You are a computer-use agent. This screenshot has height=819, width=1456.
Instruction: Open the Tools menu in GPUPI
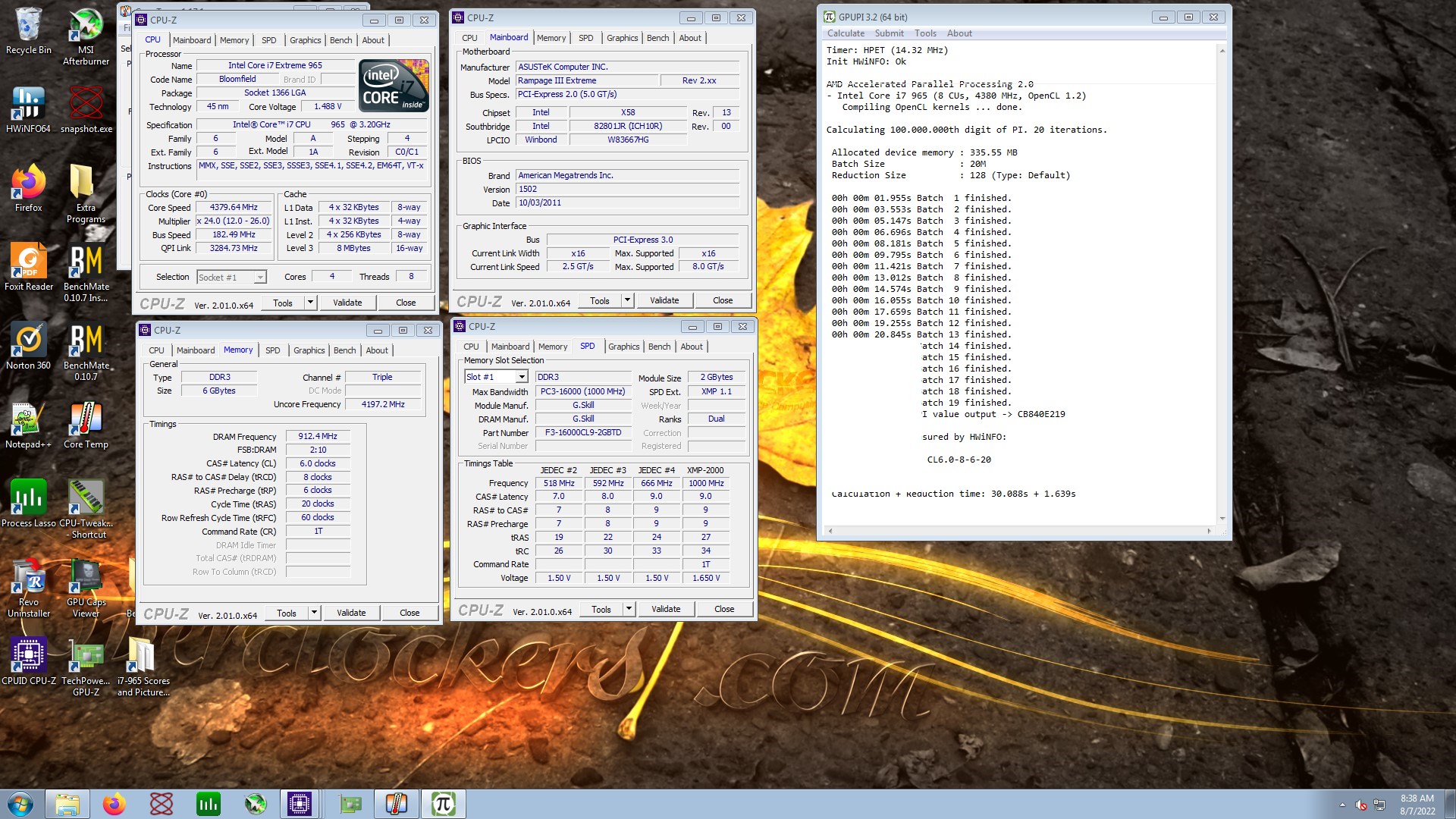tap(925, 33)
